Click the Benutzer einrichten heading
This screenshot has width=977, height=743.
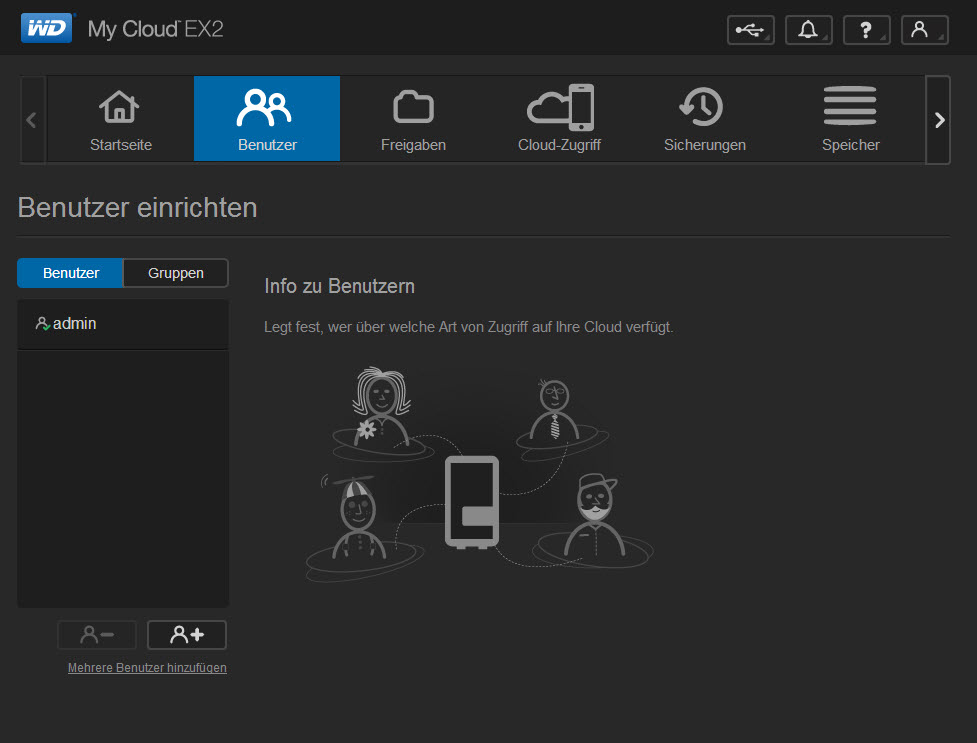[137, 208]
